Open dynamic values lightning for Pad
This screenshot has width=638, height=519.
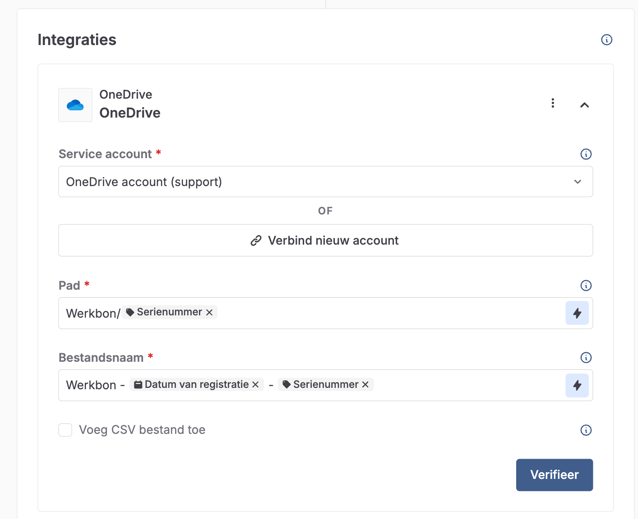click(577, 313)
